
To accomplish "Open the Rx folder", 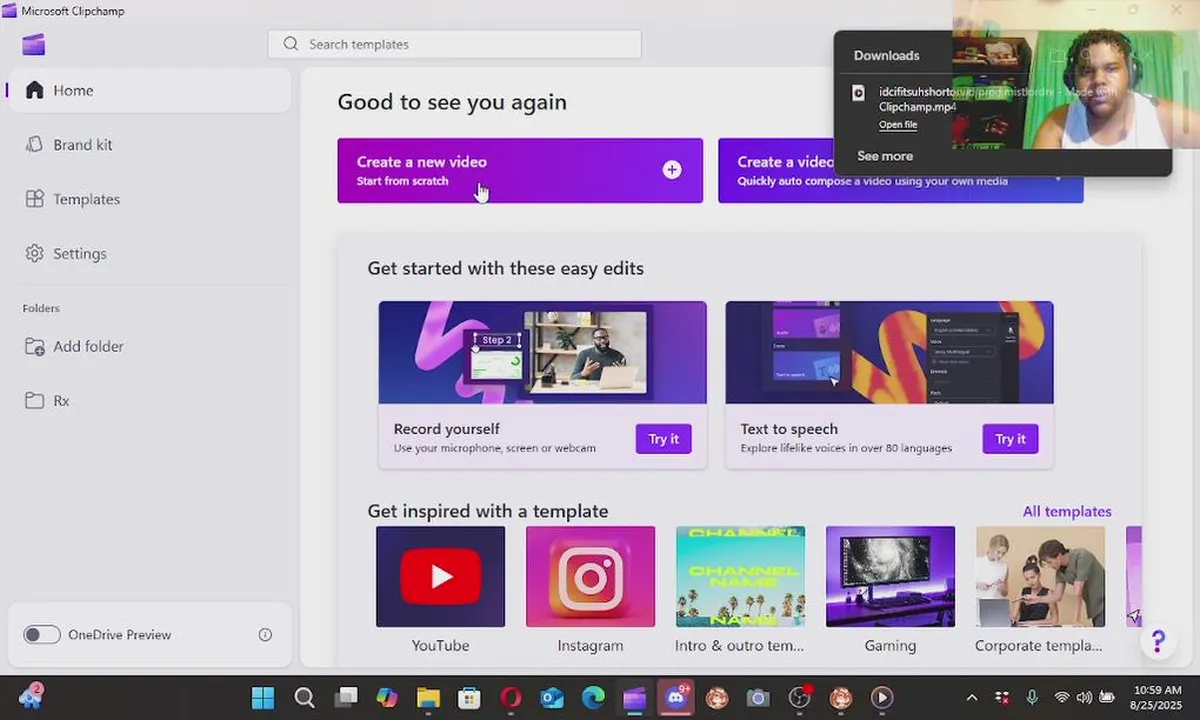I will coord(150,401).
